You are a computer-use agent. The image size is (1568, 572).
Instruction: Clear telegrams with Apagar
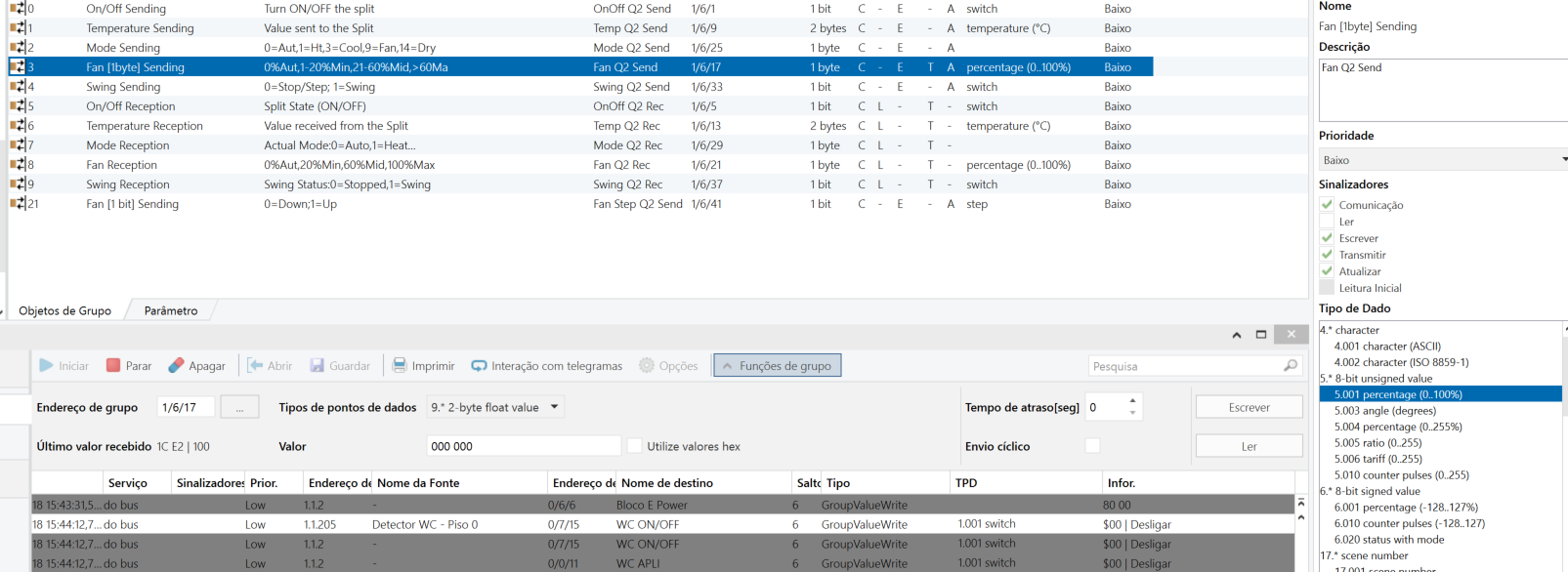196,366
